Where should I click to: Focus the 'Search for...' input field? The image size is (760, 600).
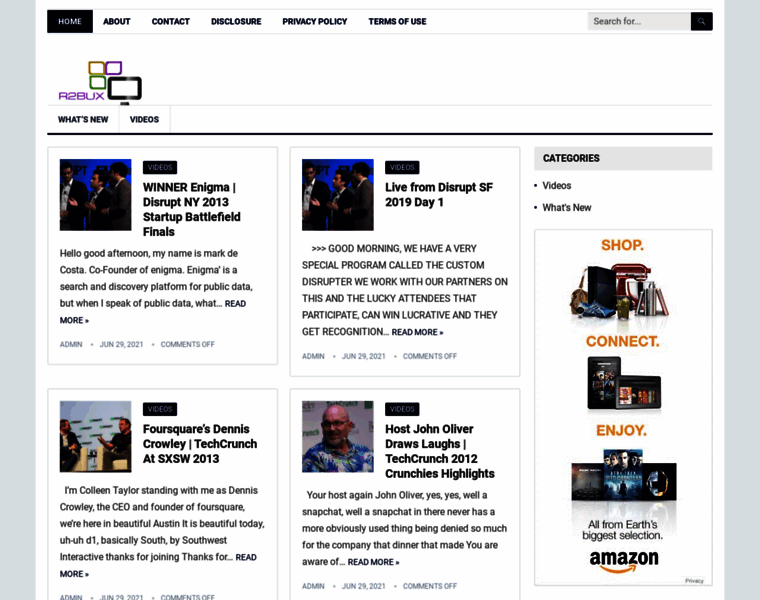639,21
